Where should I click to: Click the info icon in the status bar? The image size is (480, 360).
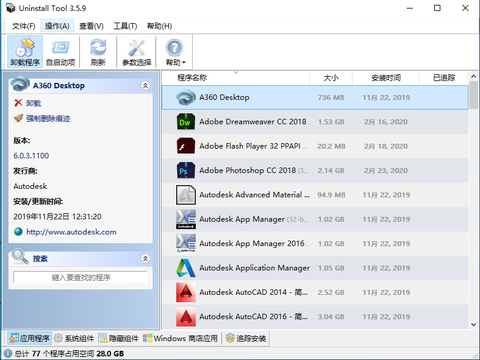7,353
